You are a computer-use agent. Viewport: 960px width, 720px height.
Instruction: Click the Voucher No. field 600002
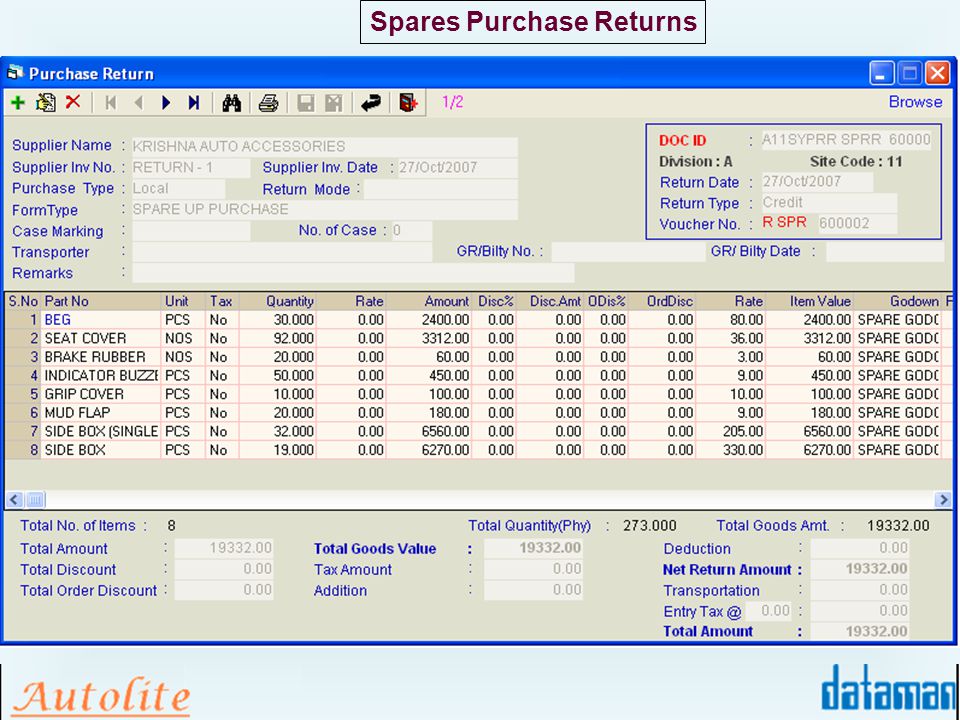click(857, 223)
